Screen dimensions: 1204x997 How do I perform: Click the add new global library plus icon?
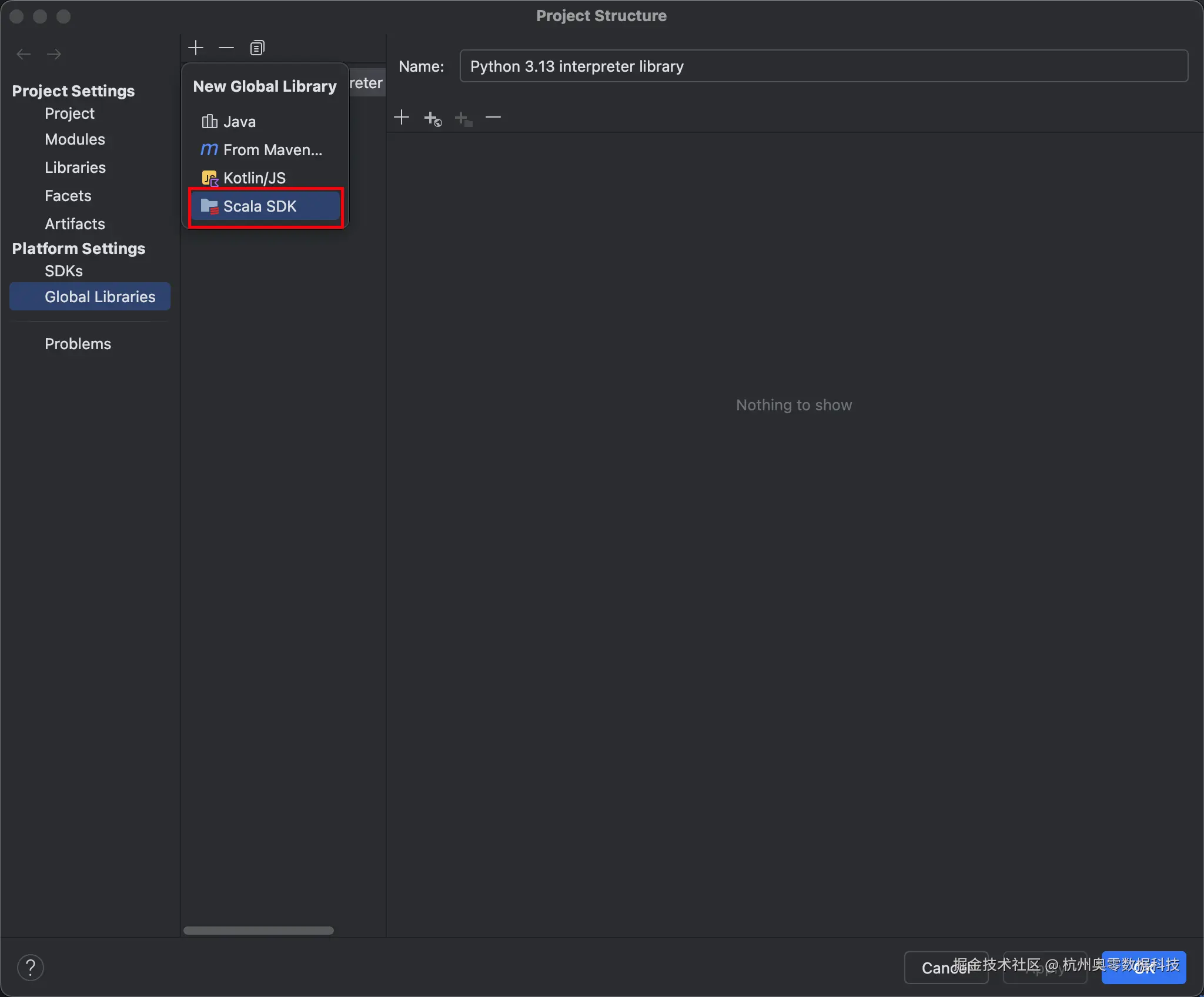point(196,48)
